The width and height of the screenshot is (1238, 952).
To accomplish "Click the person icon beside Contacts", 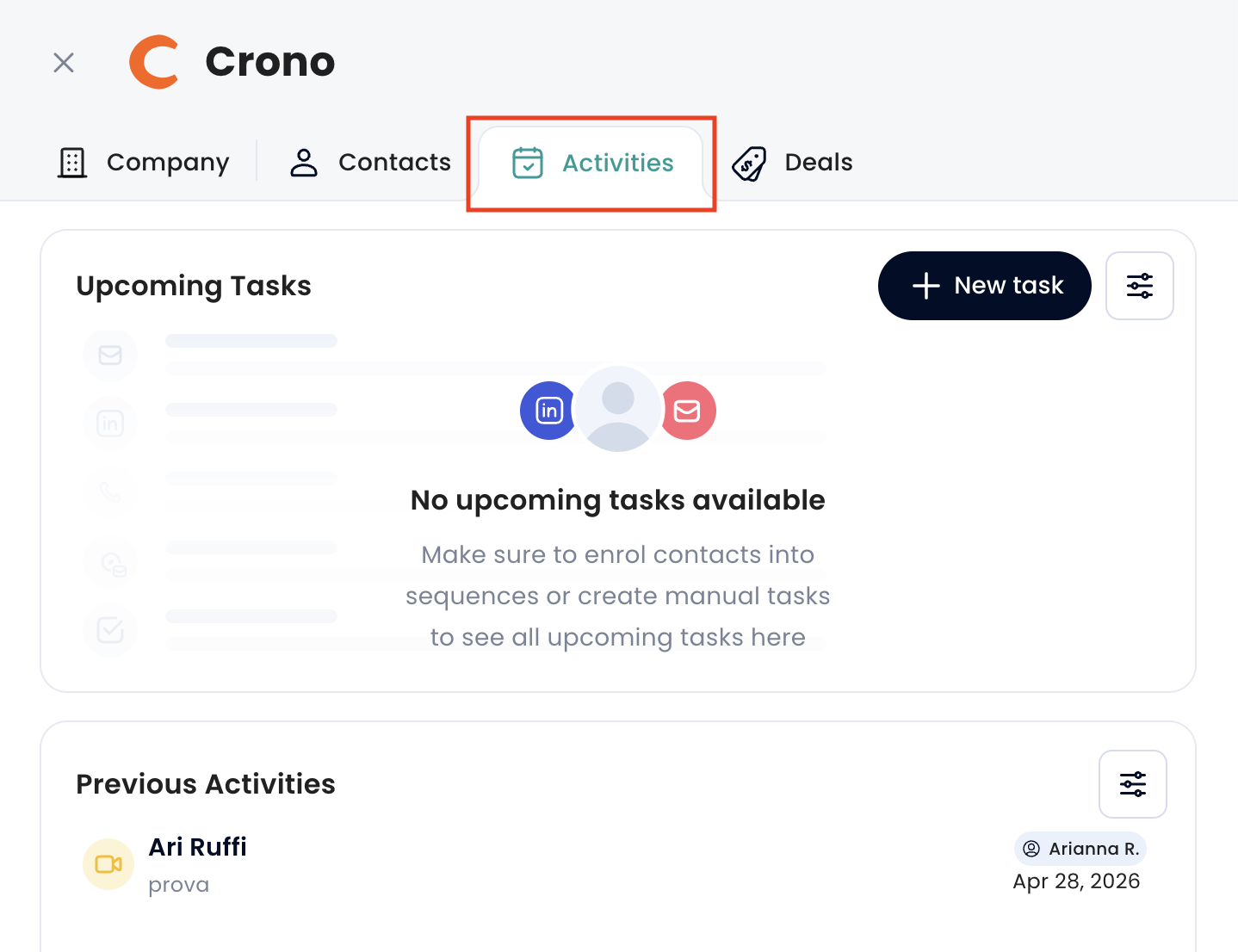I will point(304,163).
